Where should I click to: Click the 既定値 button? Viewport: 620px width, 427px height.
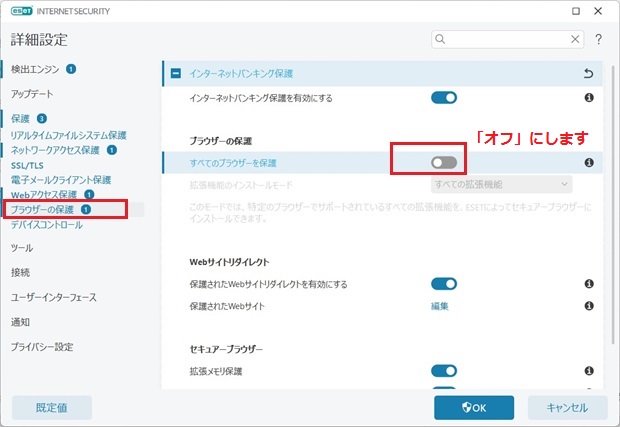click(x=52, y=408)
